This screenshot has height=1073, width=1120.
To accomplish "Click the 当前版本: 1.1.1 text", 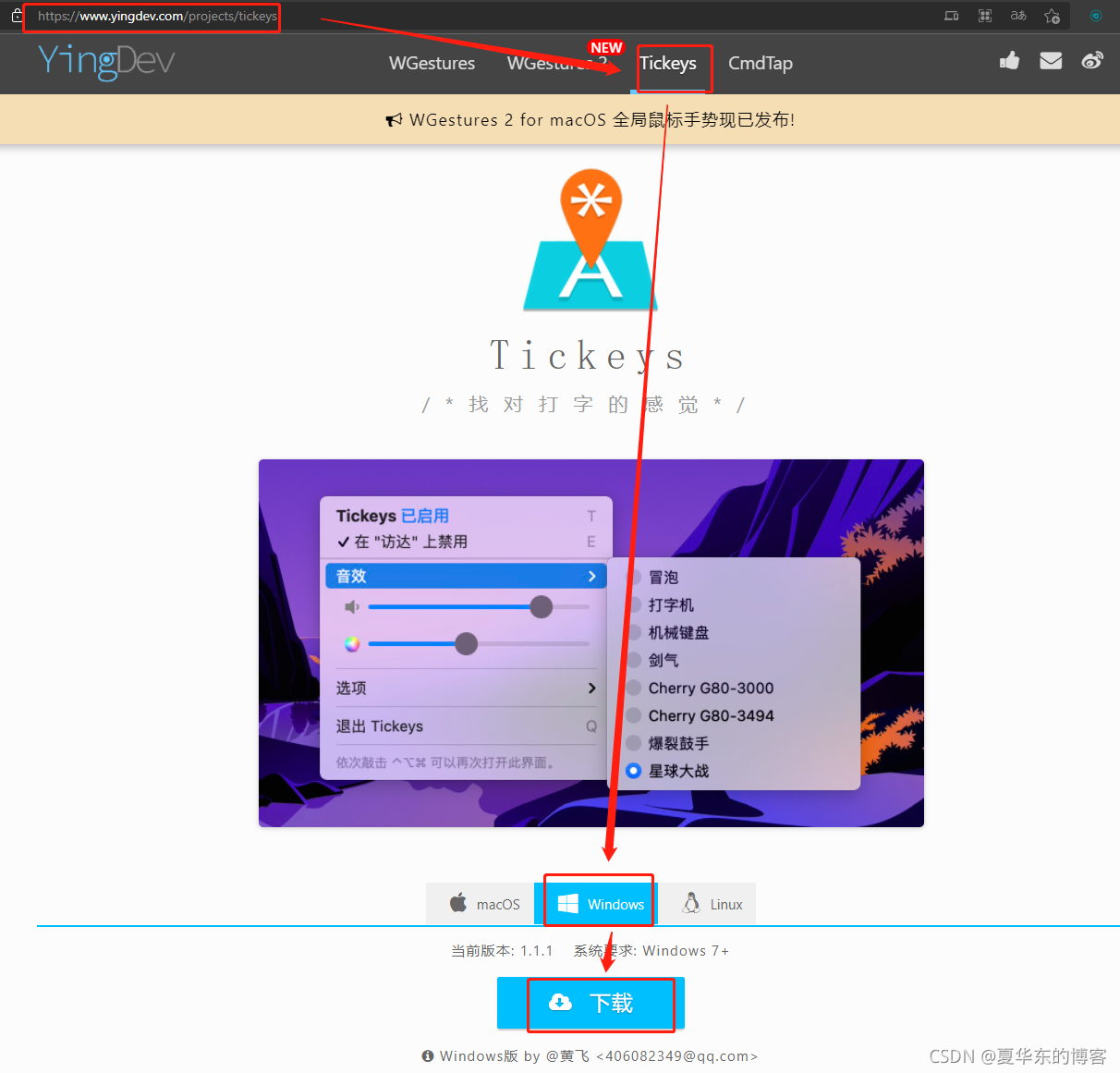I will [x=502, y=951].
